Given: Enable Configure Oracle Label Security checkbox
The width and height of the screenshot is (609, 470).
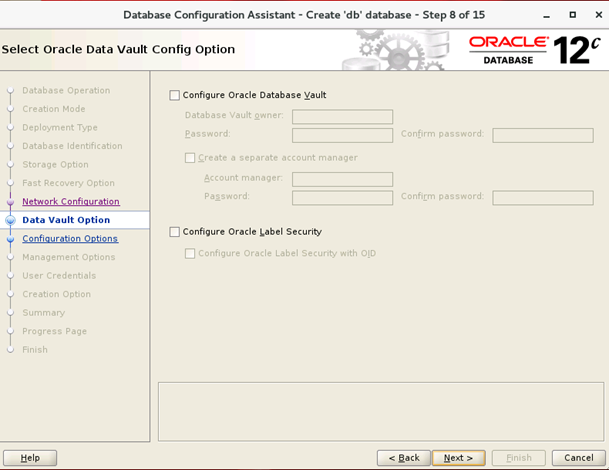Looking at the screenshot, I should click(174, 232).
